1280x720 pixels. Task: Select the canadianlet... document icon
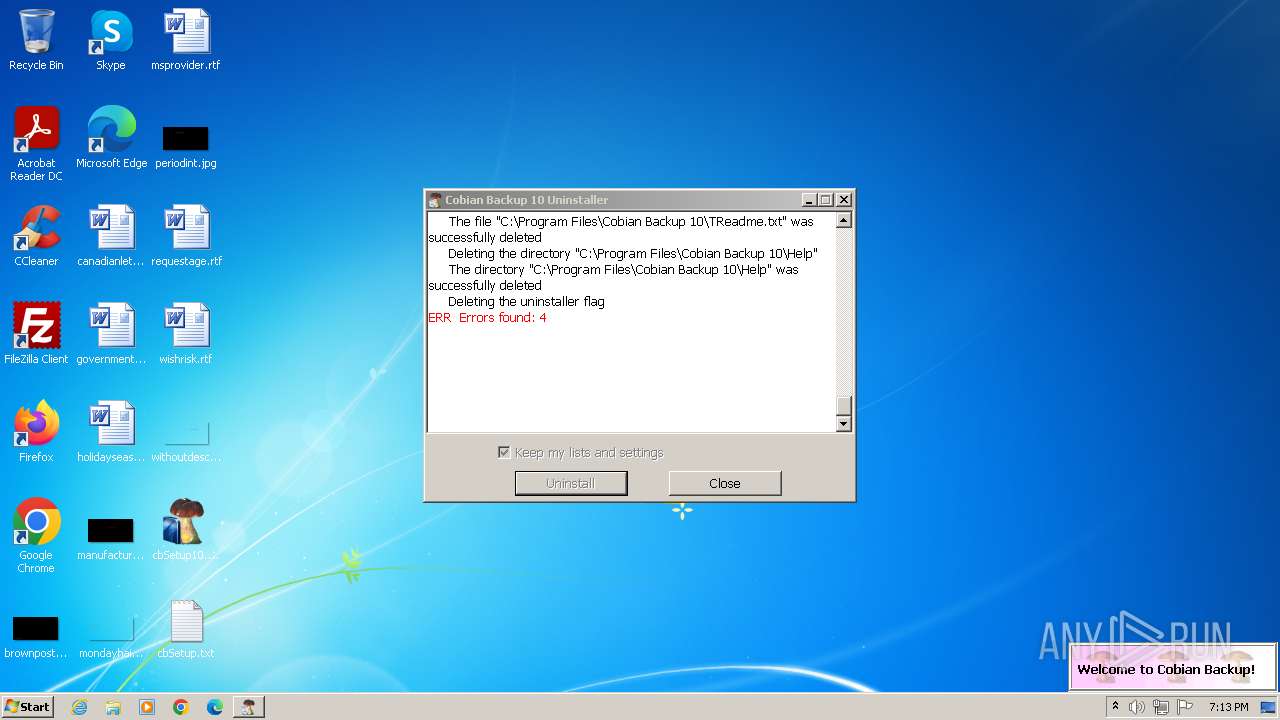pyautogui.click(x=111, y=236)
